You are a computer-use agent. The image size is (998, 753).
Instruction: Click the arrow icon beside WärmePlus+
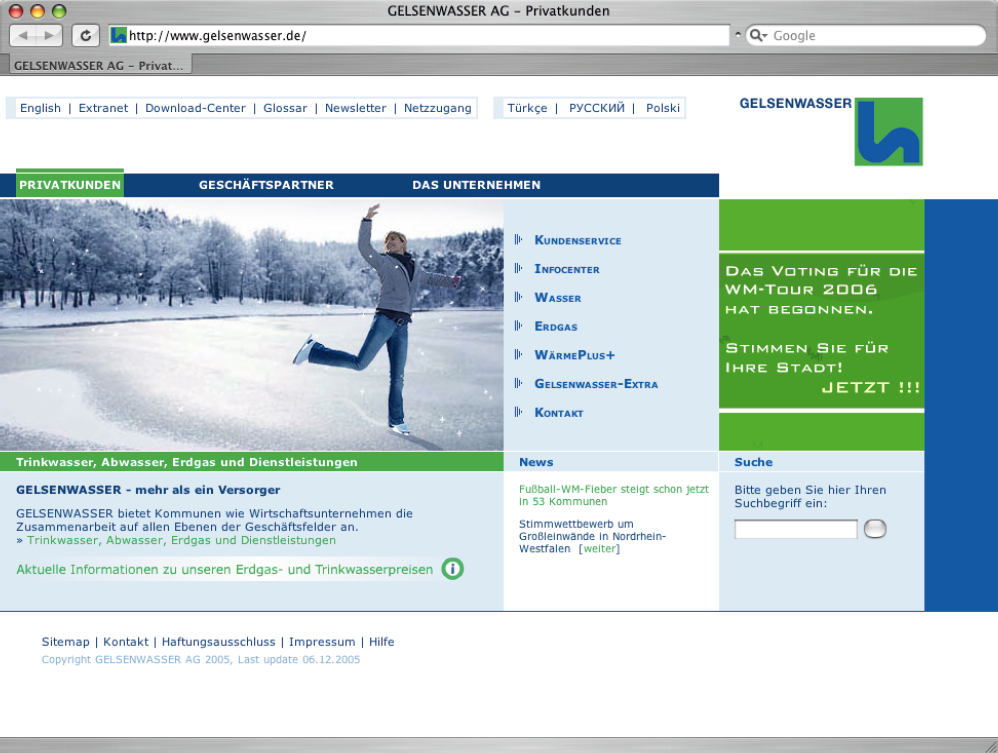(519, 355)
